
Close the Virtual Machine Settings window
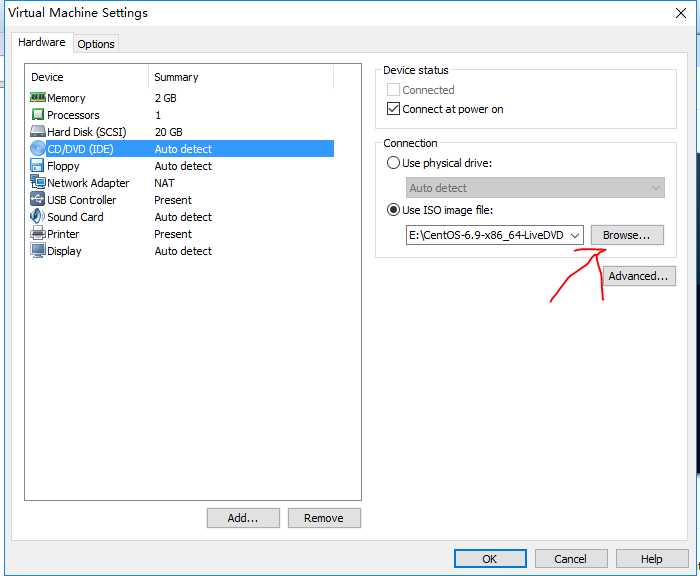pyautogui.click(x=680, y=13)
